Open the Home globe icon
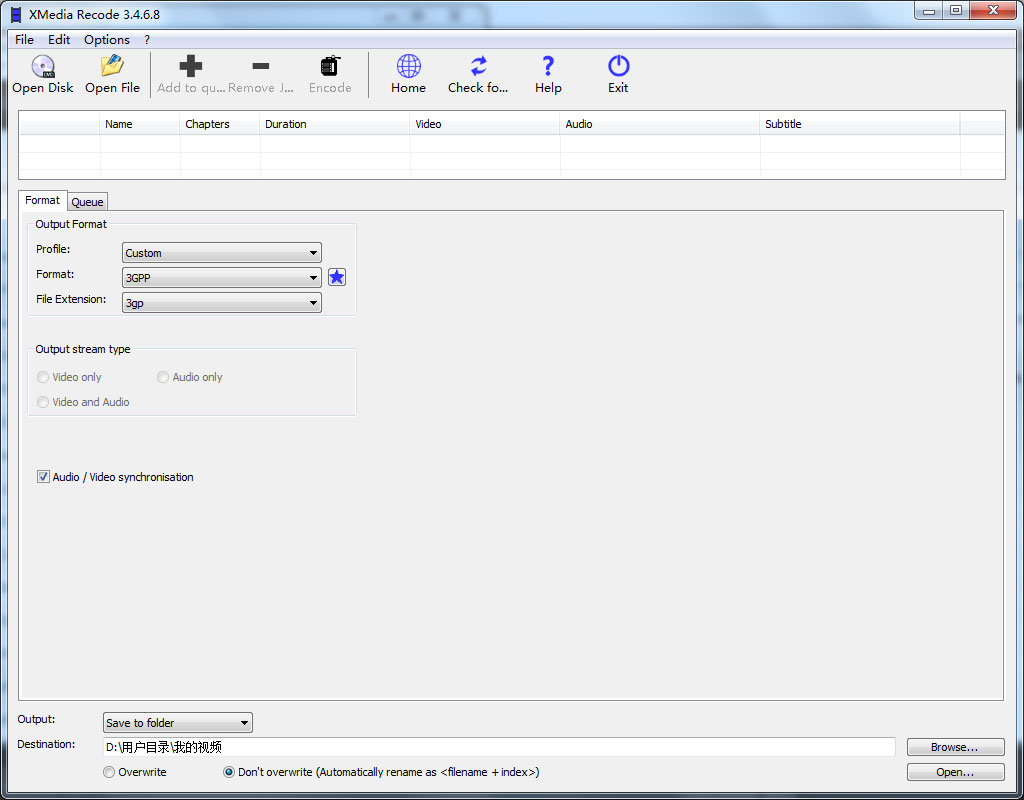This screenshot has width=1024, height=800. [408, 67]
